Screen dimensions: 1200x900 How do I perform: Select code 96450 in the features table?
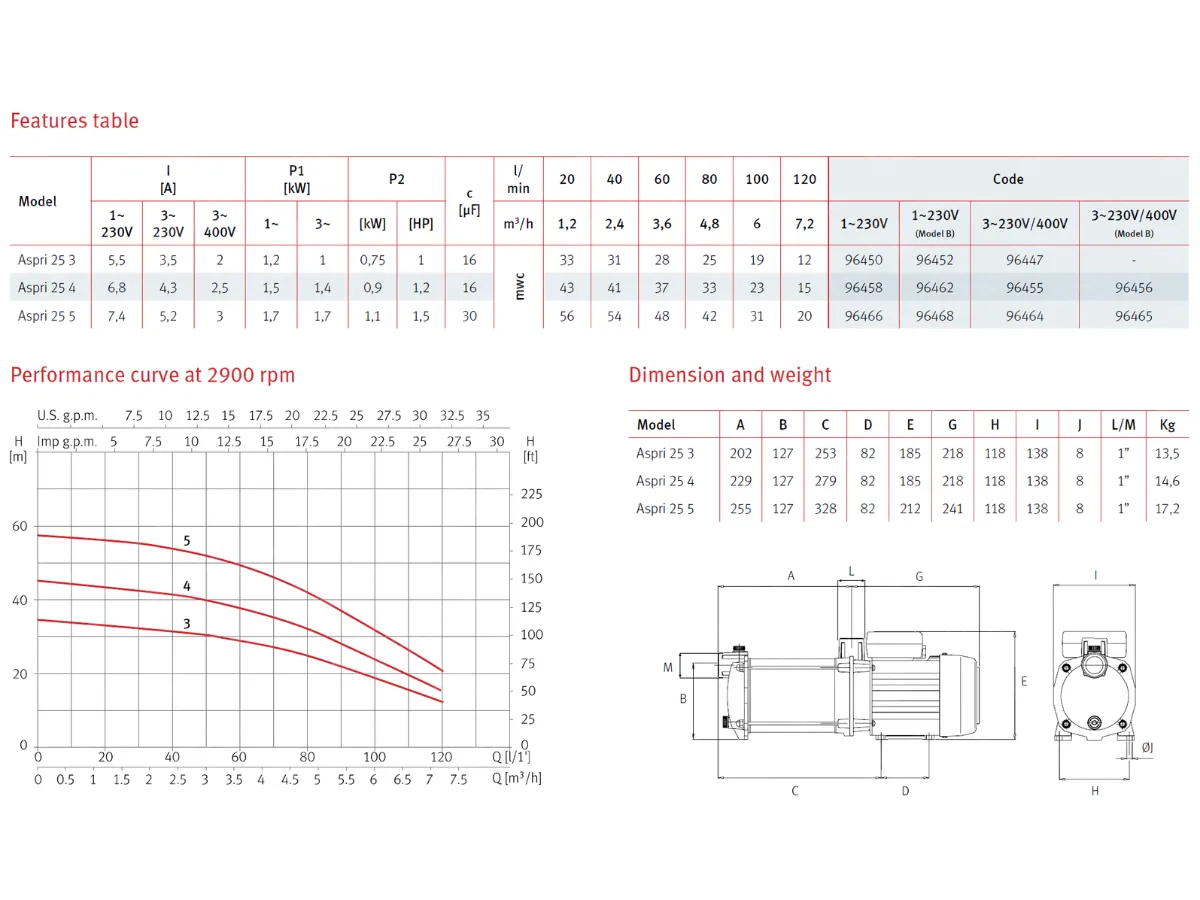864,260
